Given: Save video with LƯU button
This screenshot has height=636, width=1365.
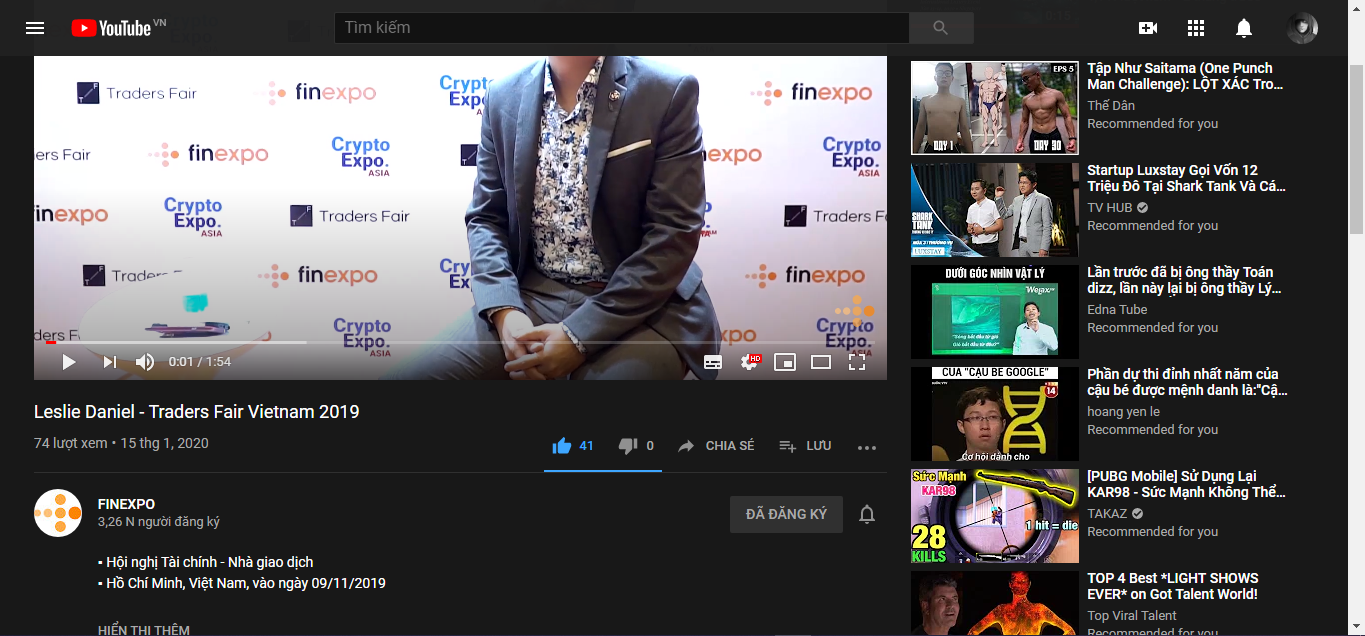Looking at the screenshot, I should [805, 446].
